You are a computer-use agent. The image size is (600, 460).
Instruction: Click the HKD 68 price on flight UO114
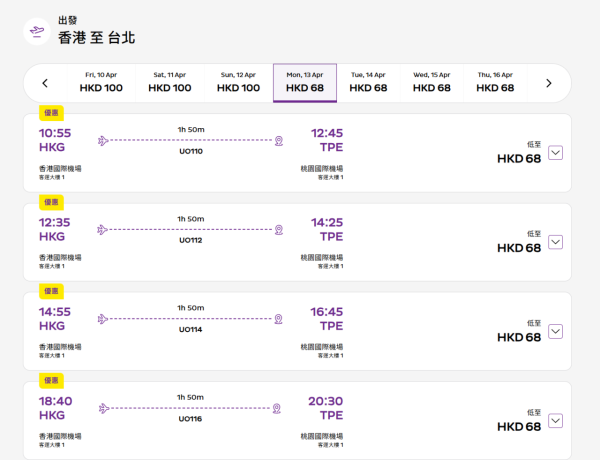click(x=519, y=337)
